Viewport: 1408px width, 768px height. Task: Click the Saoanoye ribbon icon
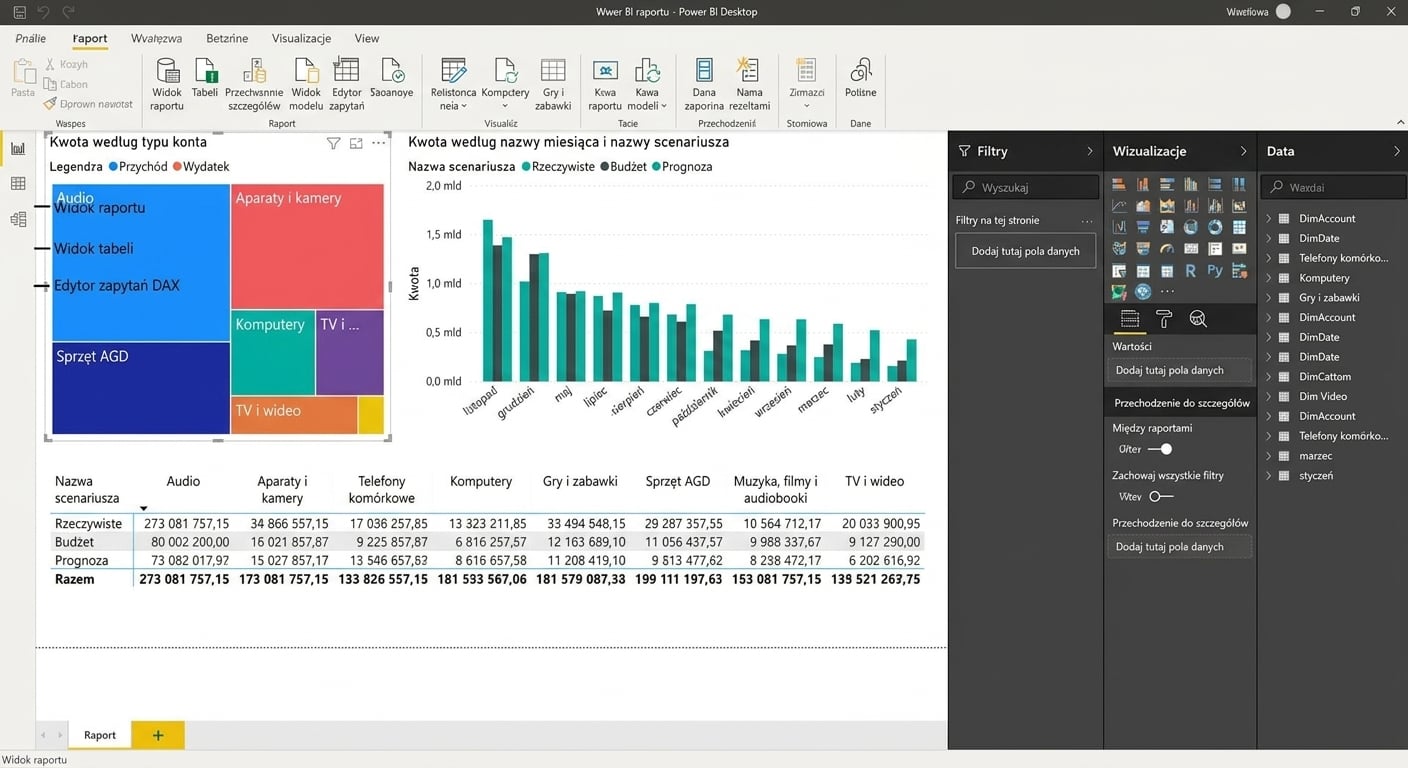coord(391,79)
